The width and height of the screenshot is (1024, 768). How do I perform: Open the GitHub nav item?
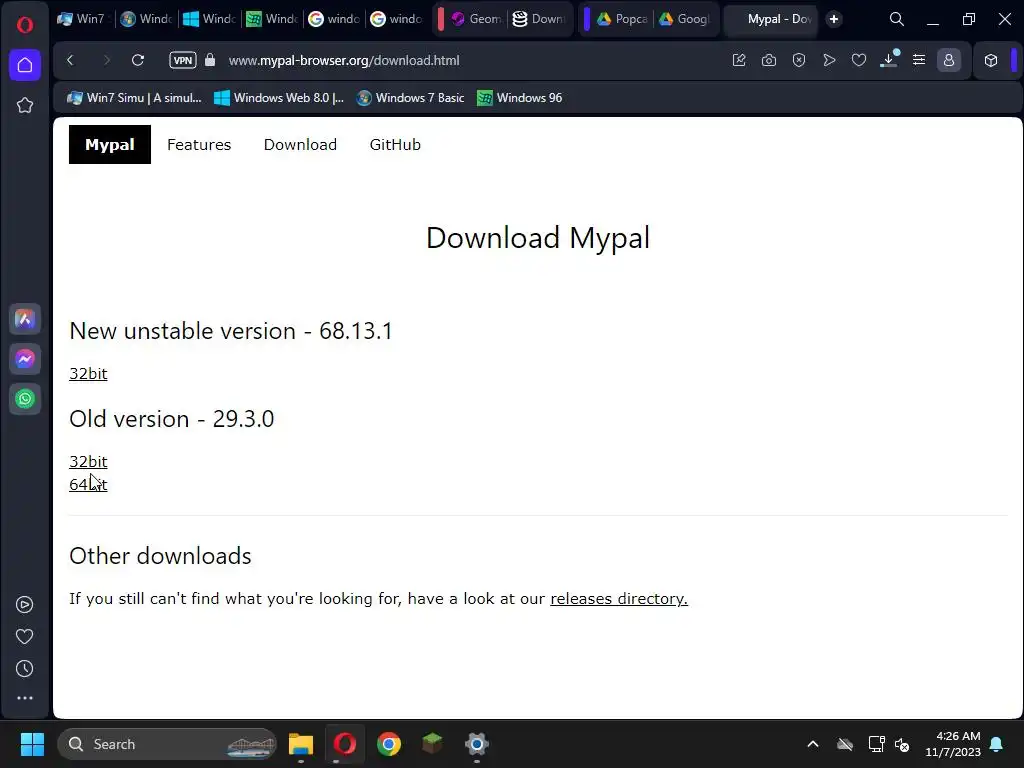click(x=395, y=144)
